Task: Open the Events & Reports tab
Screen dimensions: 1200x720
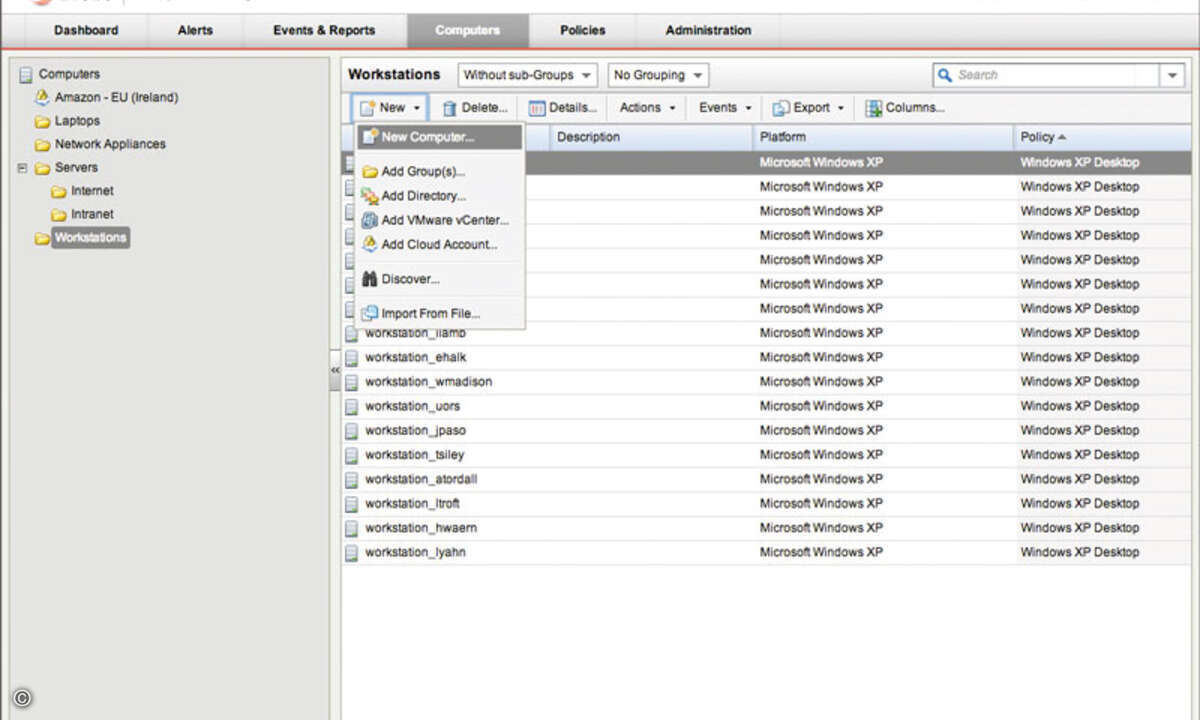Action: [x=324, y=31]
